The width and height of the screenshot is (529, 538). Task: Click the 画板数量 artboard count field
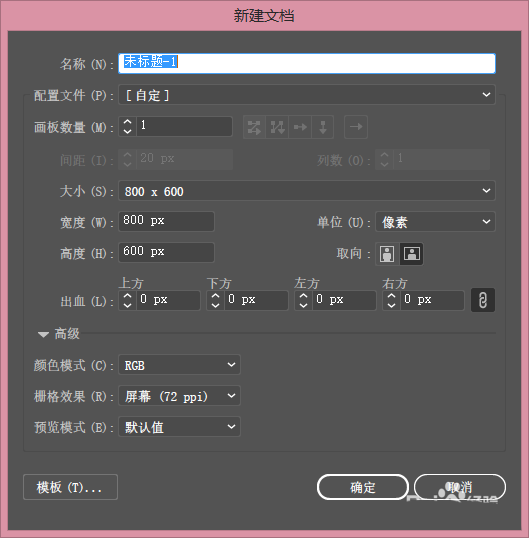coord(184,127)
